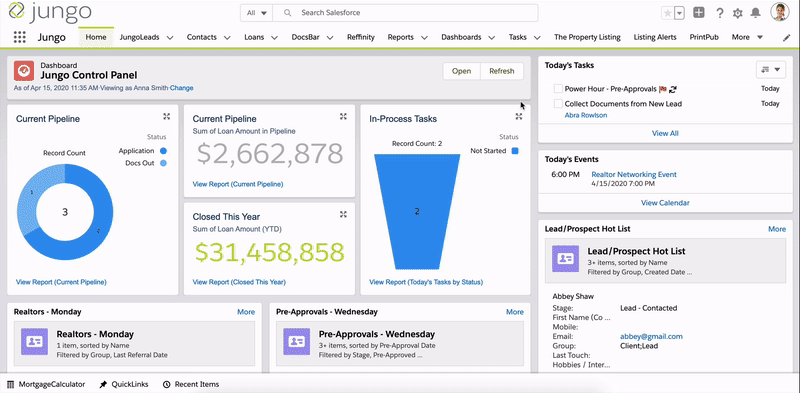
Task: Click the Application status legend swatch
Action: coord(163,151)
